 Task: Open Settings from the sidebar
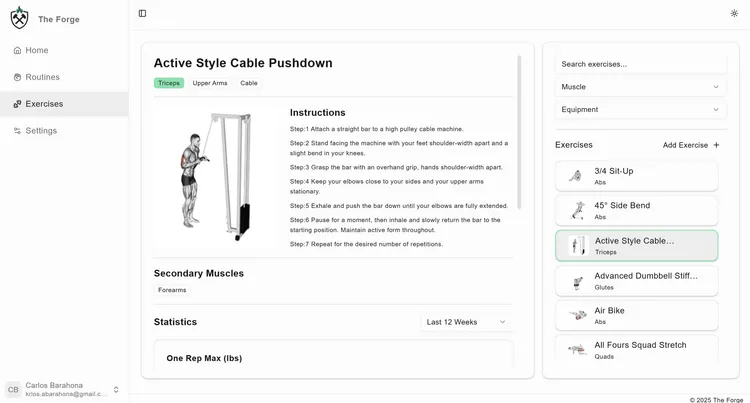coord(41,131)
